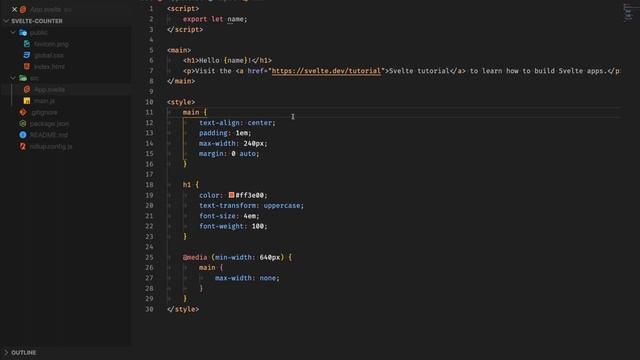Screen dimensions: 640x360
Task: Follow the https://svelte.dev/tutorial link
Action: [326, 71]
